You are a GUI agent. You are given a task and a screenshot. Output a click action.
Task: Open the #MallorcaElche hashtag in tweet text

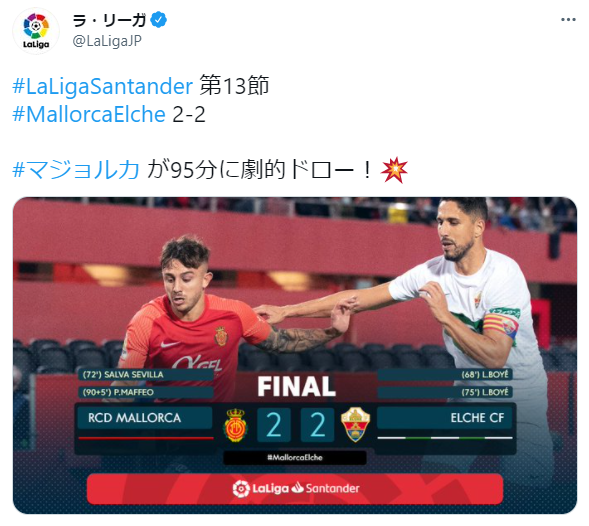coord(89,114)
